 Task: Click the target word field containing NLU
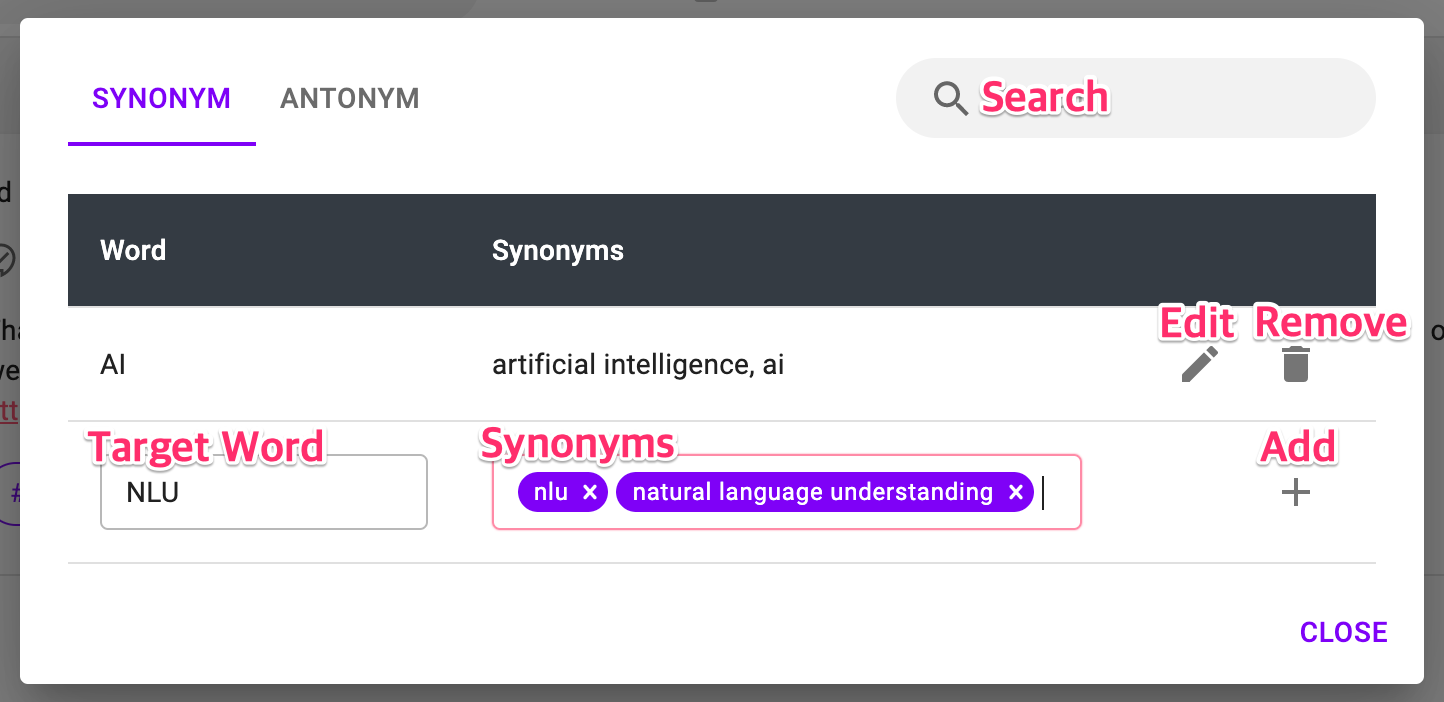[264, 492]
